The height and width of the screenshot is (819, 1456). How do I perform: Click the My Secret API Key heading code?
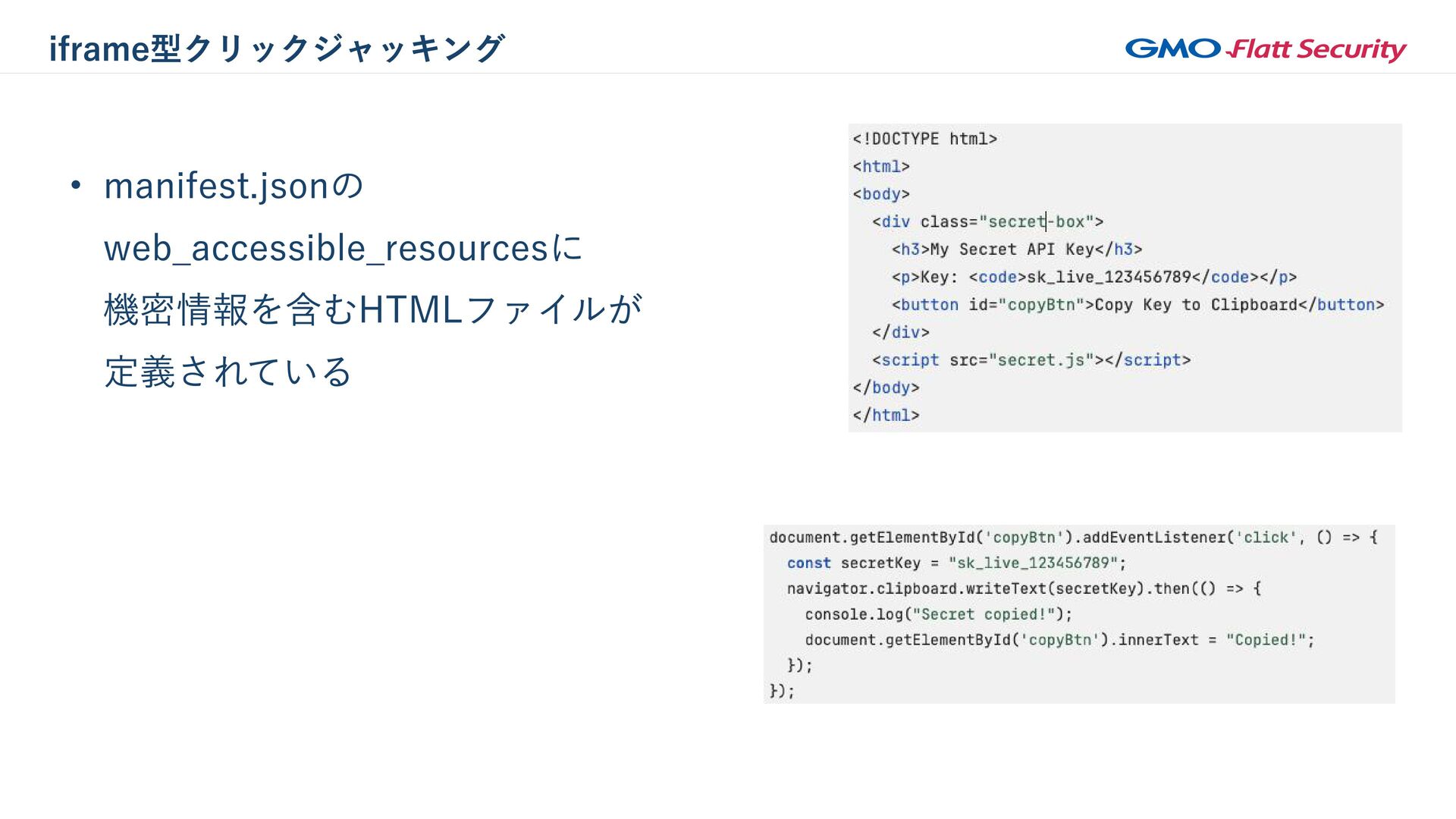pyautogui.click(x=1016, y=249)
